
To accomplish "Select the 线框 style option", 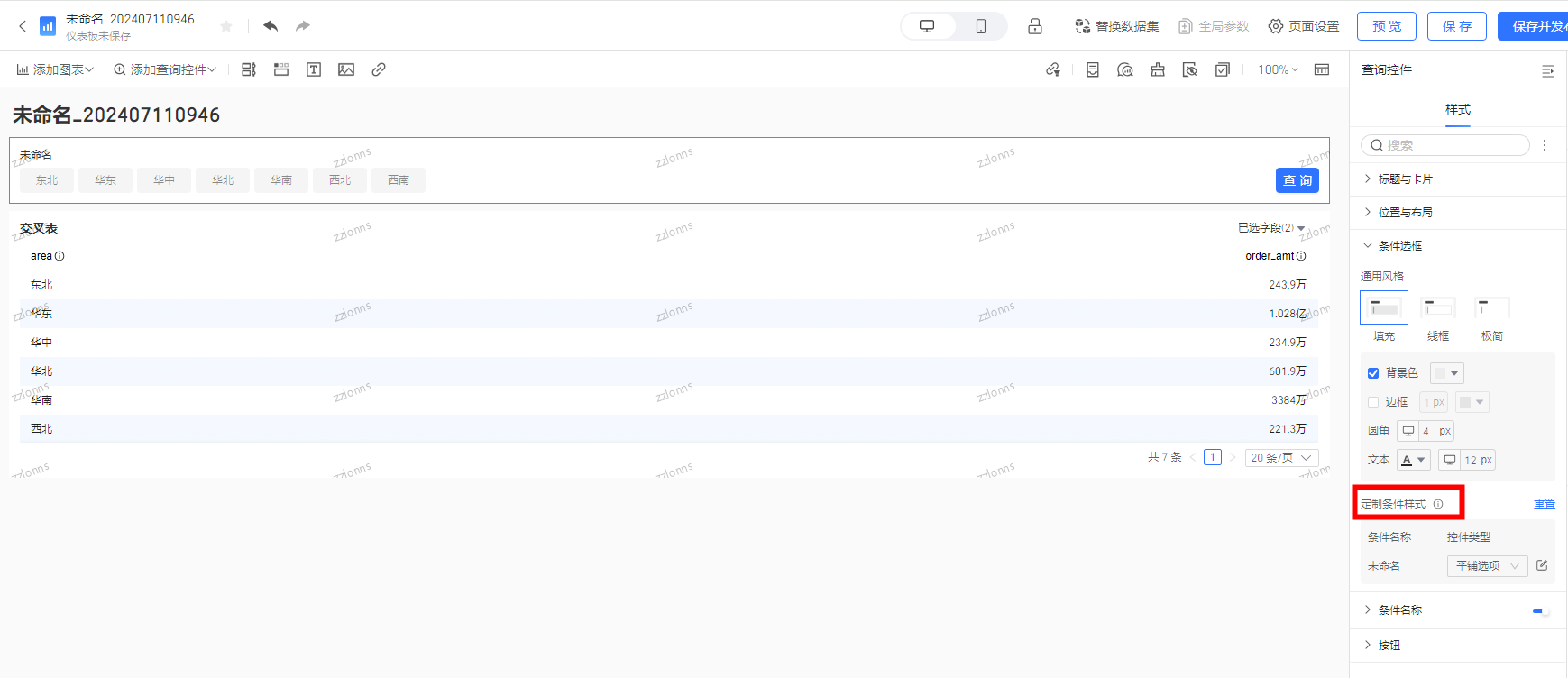I will [x=1437, y=309].
